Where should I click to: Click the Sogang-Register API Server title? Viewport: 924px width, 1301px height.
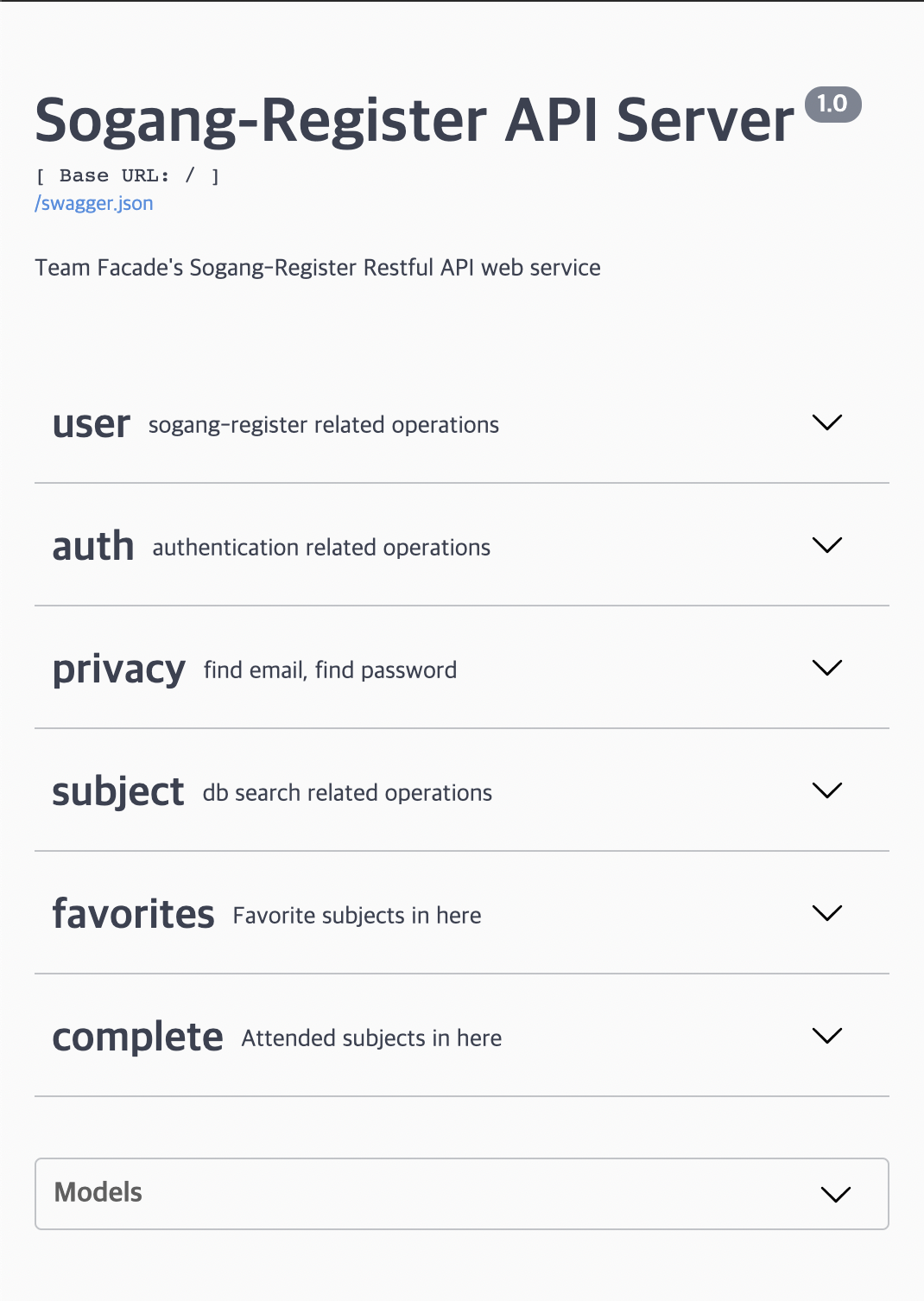coord(414,120)
